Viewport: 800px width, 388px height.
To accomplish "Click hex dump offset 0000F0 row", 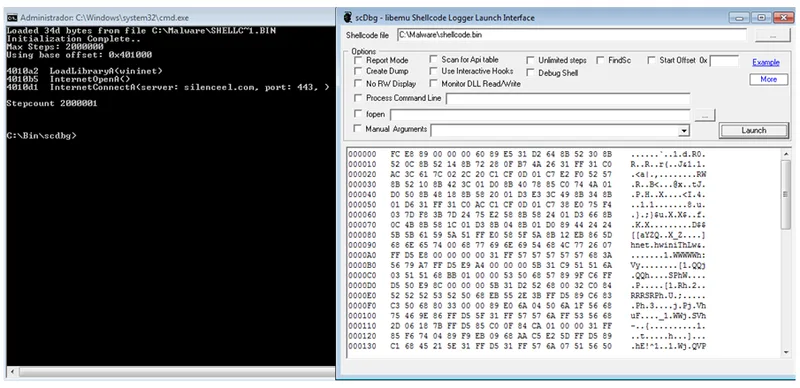I will click(528, 306).
